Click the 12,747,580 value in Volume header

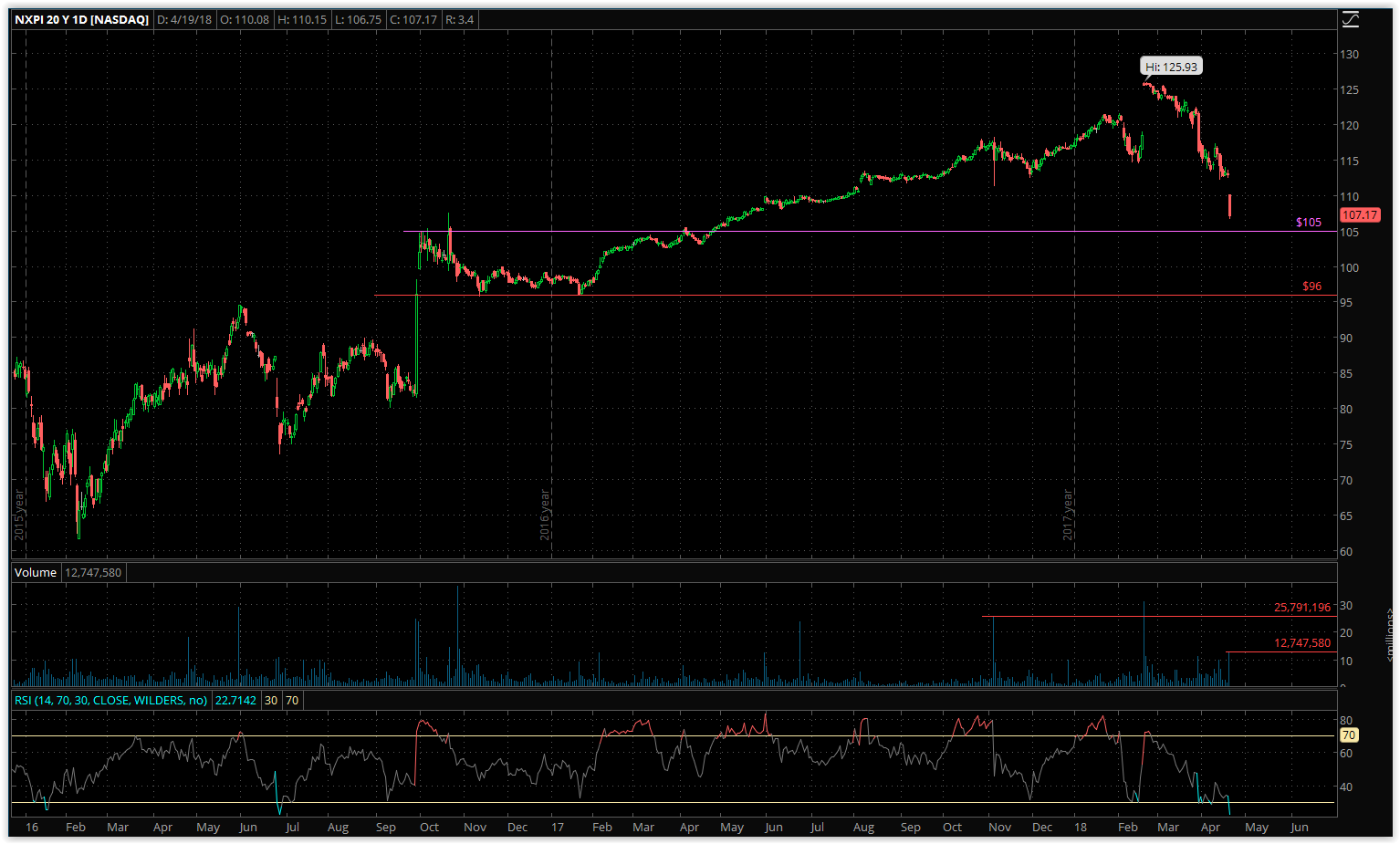coord(93,572)
